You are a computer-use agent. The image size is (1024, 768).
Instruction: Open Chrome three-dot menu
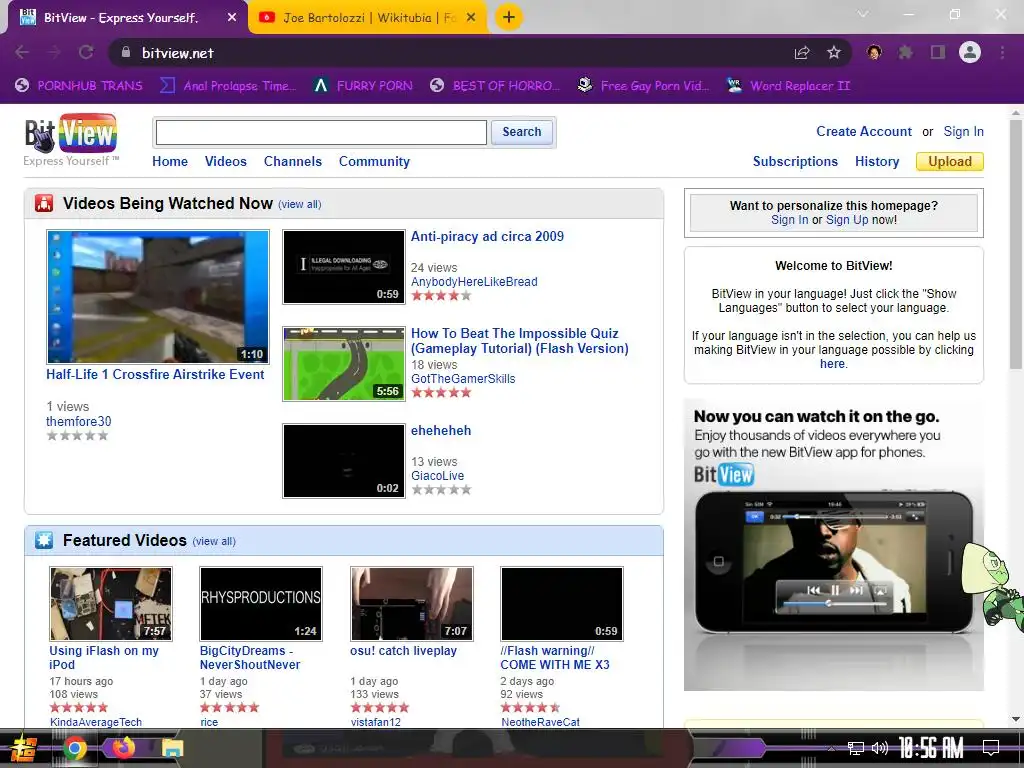tap(1002, 52)
